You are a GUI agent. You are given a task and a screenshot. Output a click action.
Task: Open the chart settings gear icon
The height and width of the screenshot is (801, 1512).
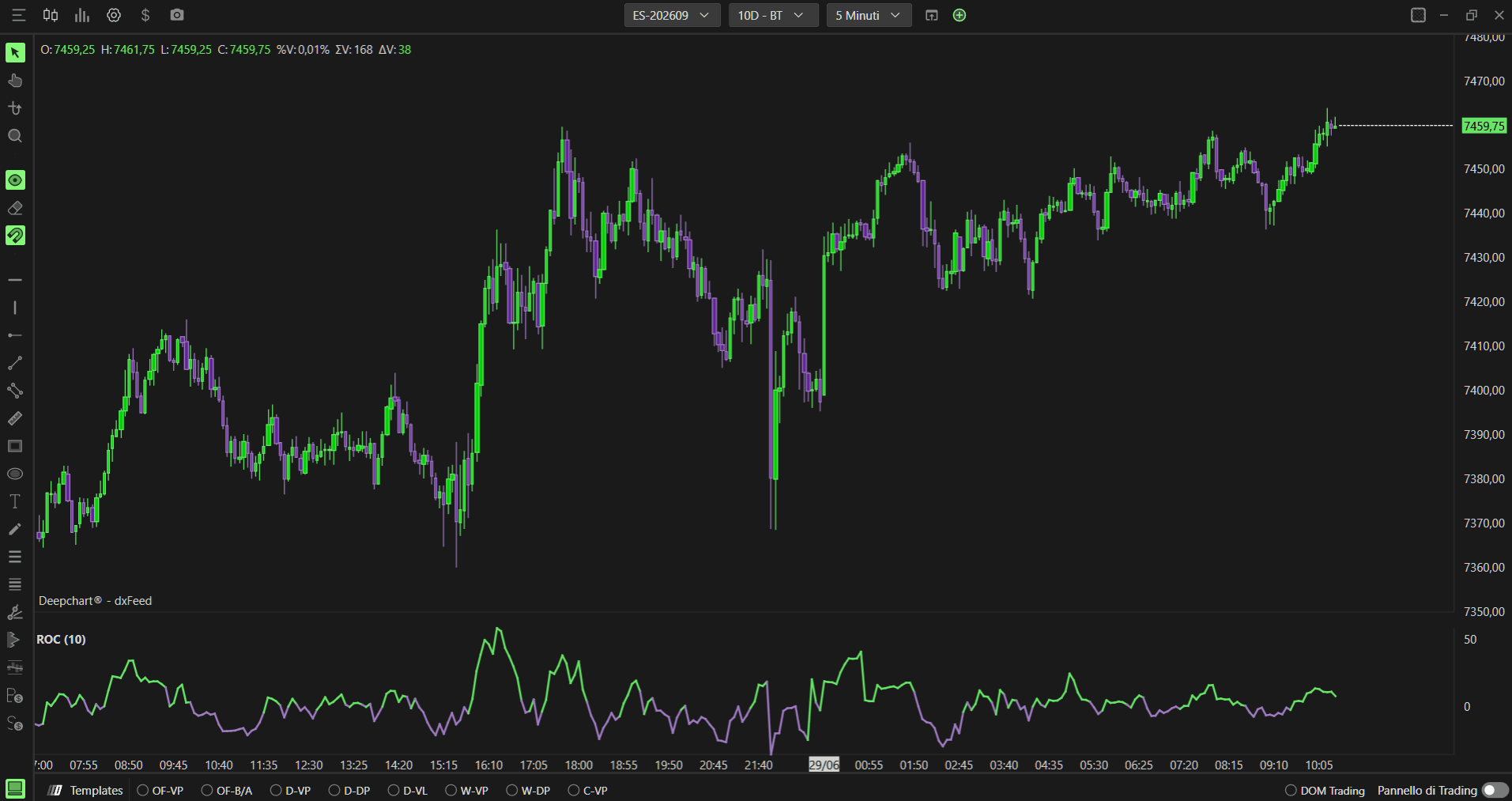[x=114, y=15]
